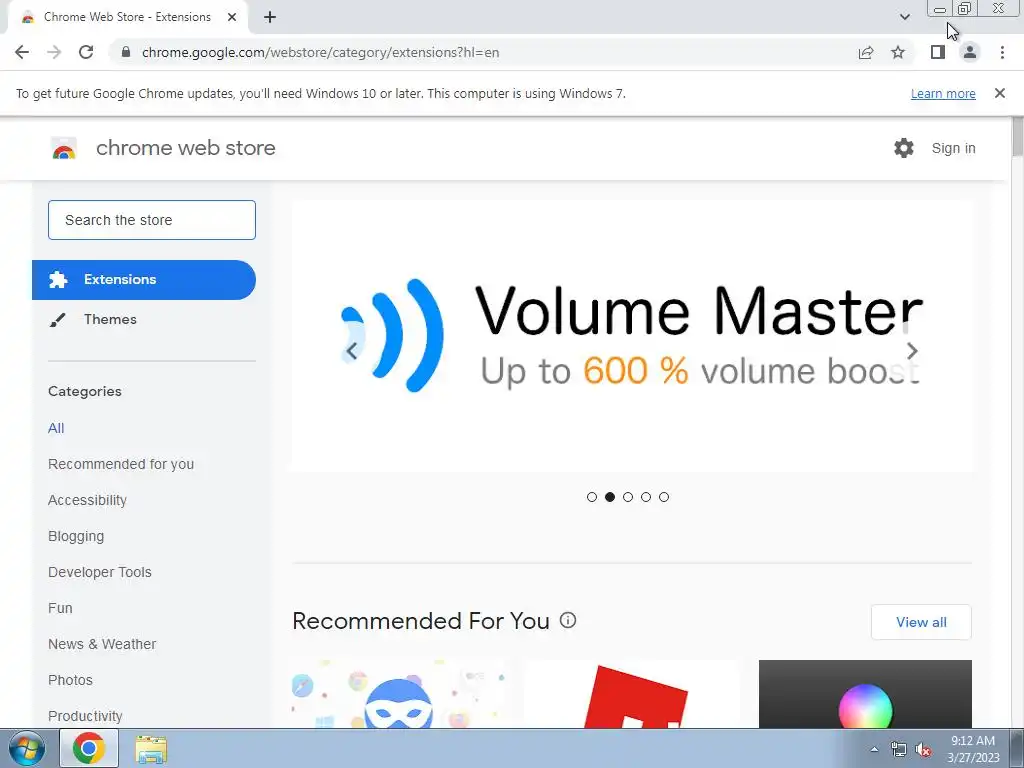
Task: Click the Chrome Web Store rainbow logo
Action: coord(64,148)
